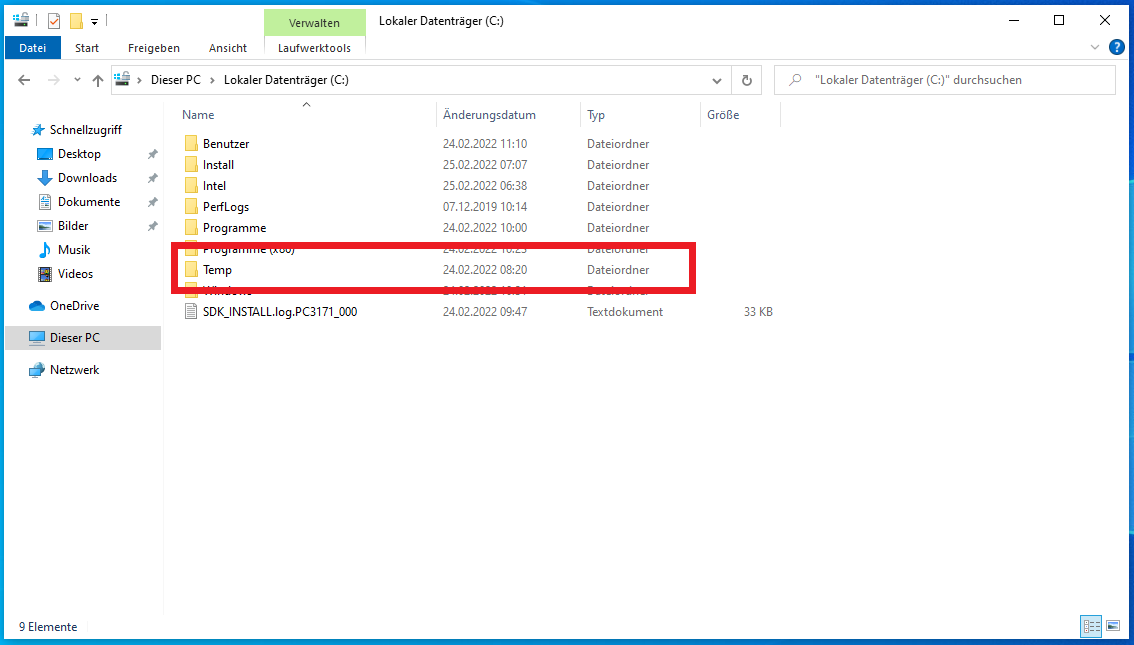1134x645 pixels.
Task: Click the Refresh button next to address bar
Action: [746, 80]
